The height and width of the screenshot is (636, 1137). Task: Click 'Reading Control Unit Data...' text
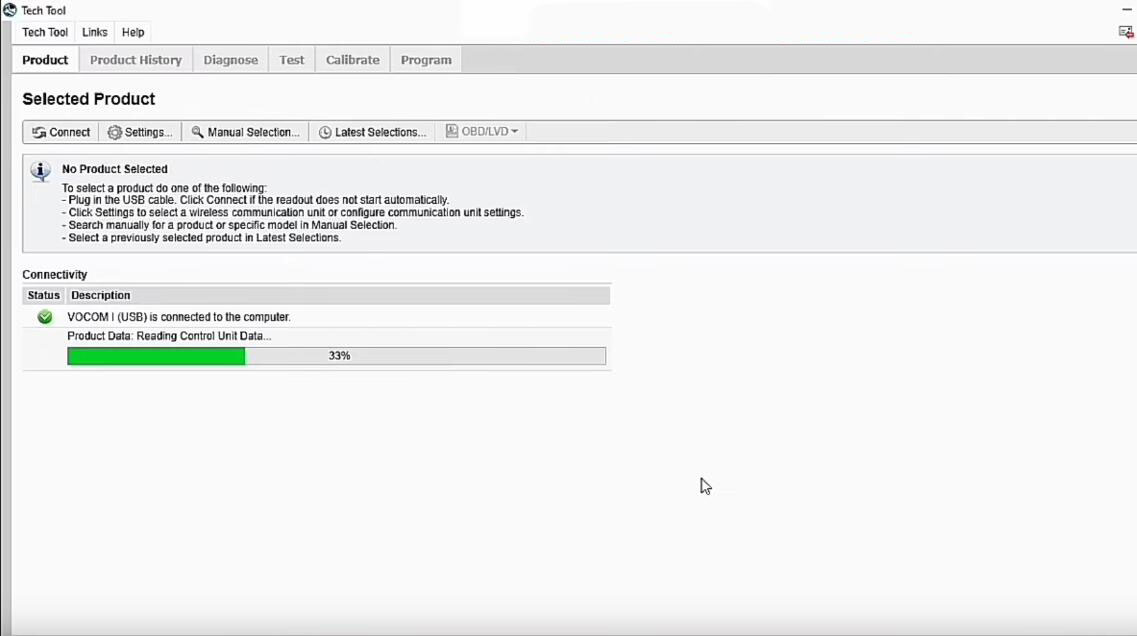204,336
